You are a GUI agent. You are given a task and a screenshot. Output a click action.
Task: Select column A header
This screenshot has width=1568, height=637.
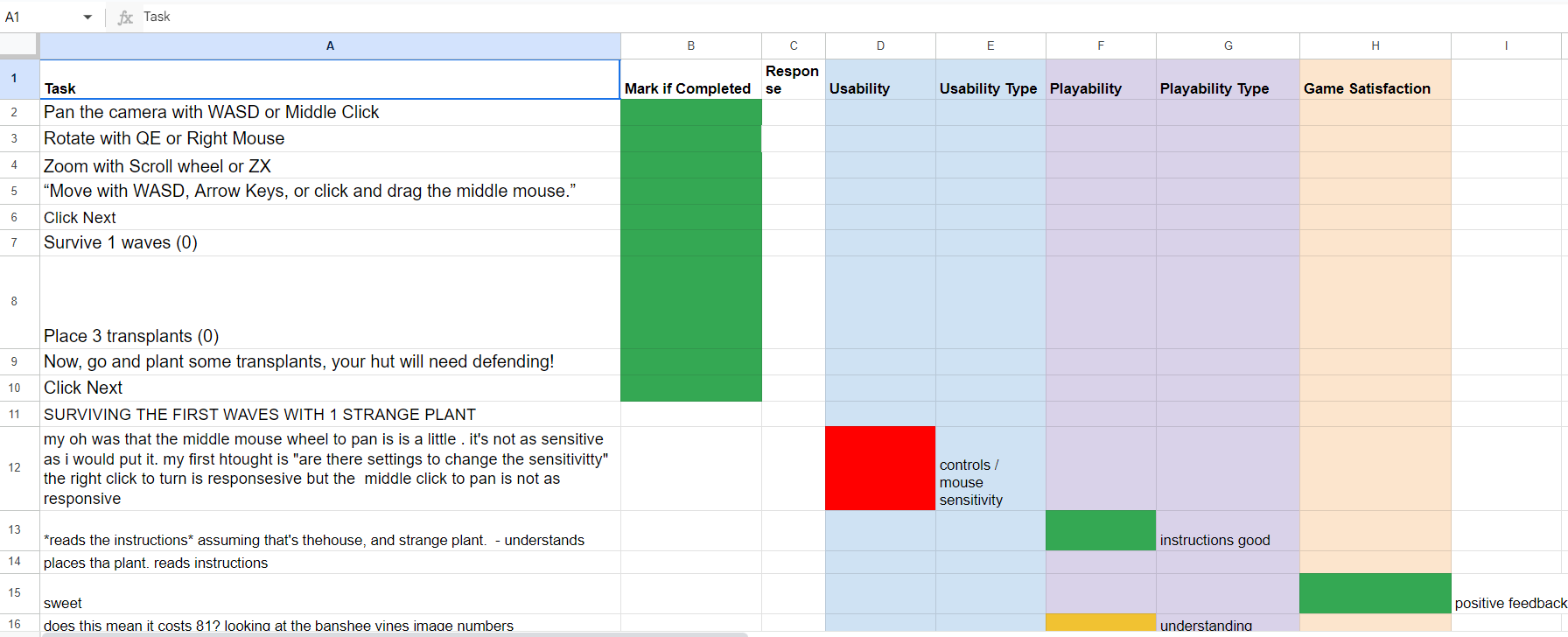(x=330, y=45)
